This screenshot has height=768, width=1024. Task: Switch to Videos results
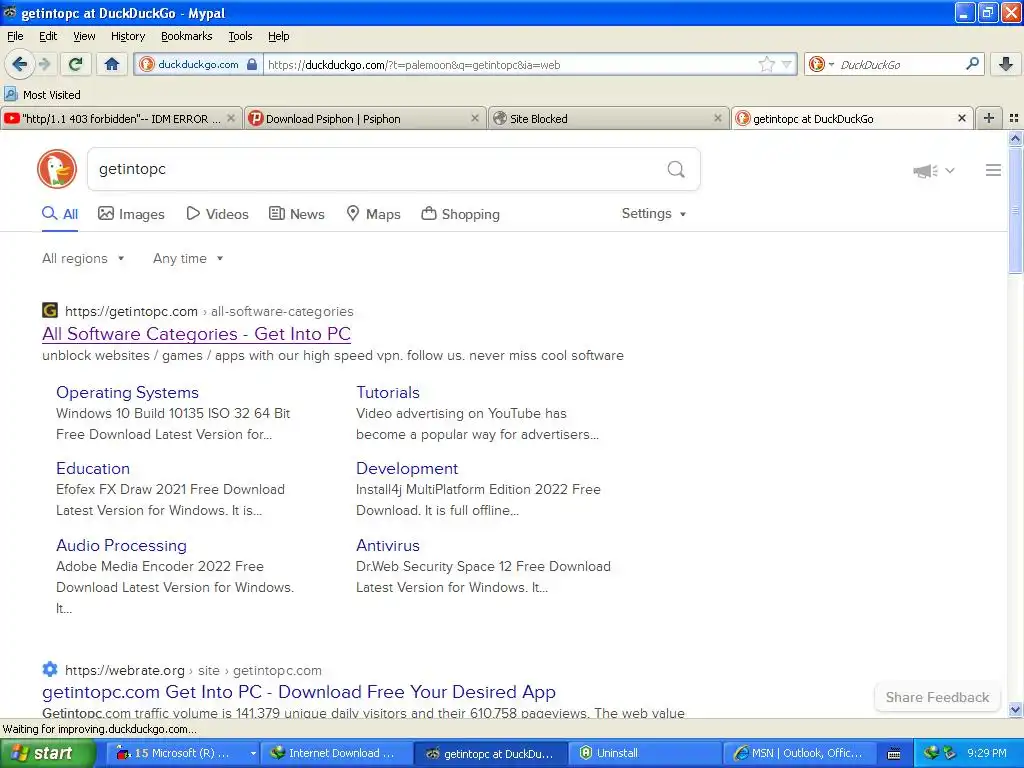217,214
